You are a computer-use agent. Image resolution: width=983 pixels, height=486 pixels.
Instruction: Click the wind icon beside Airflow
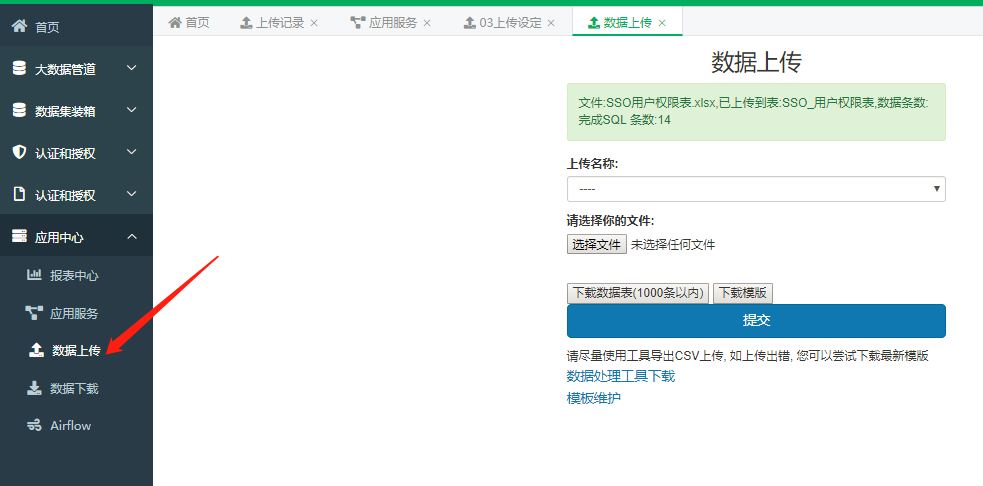tap(34, 425)
